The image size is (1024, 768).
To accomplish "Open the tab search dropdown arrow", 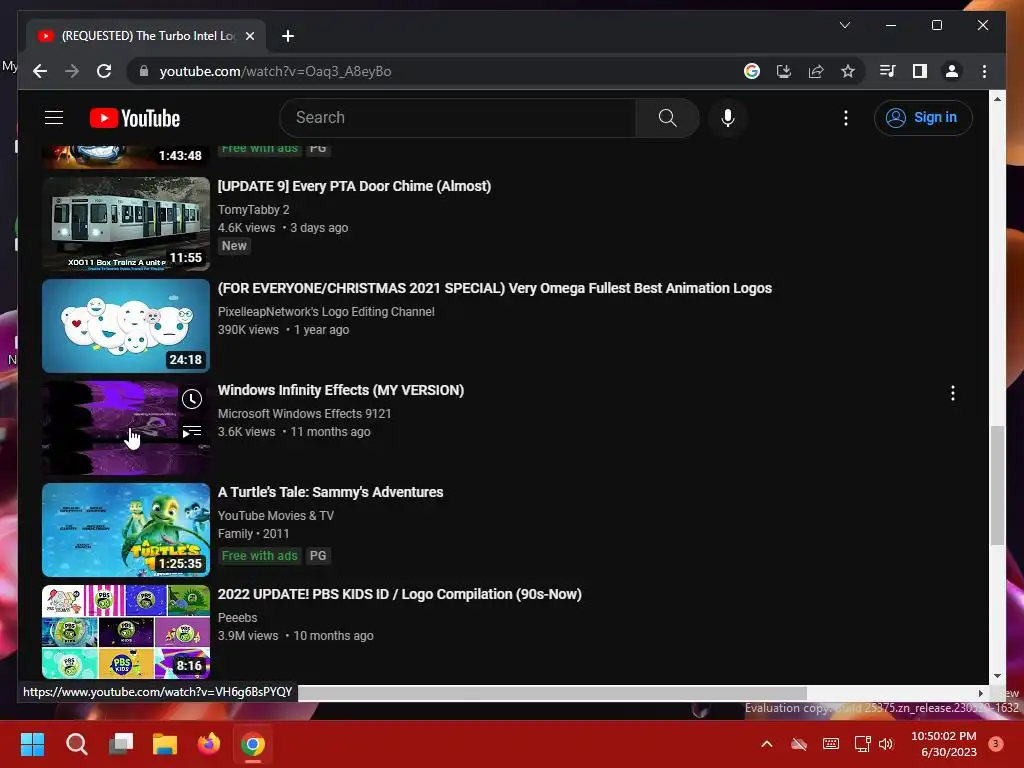I will pyautogui.click(x=844, y=25).
